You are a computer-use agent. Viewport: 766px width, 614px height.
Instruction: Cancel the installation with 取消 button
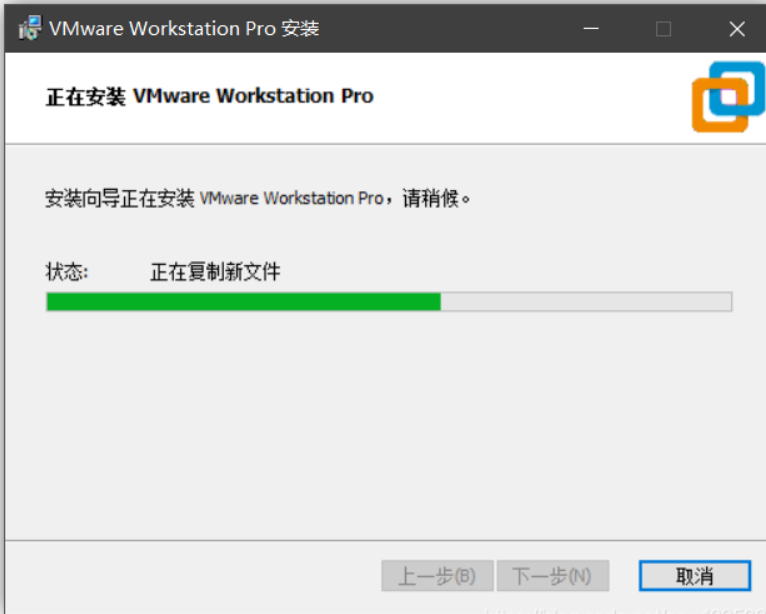pyautogui.click(x=695, y=576)
